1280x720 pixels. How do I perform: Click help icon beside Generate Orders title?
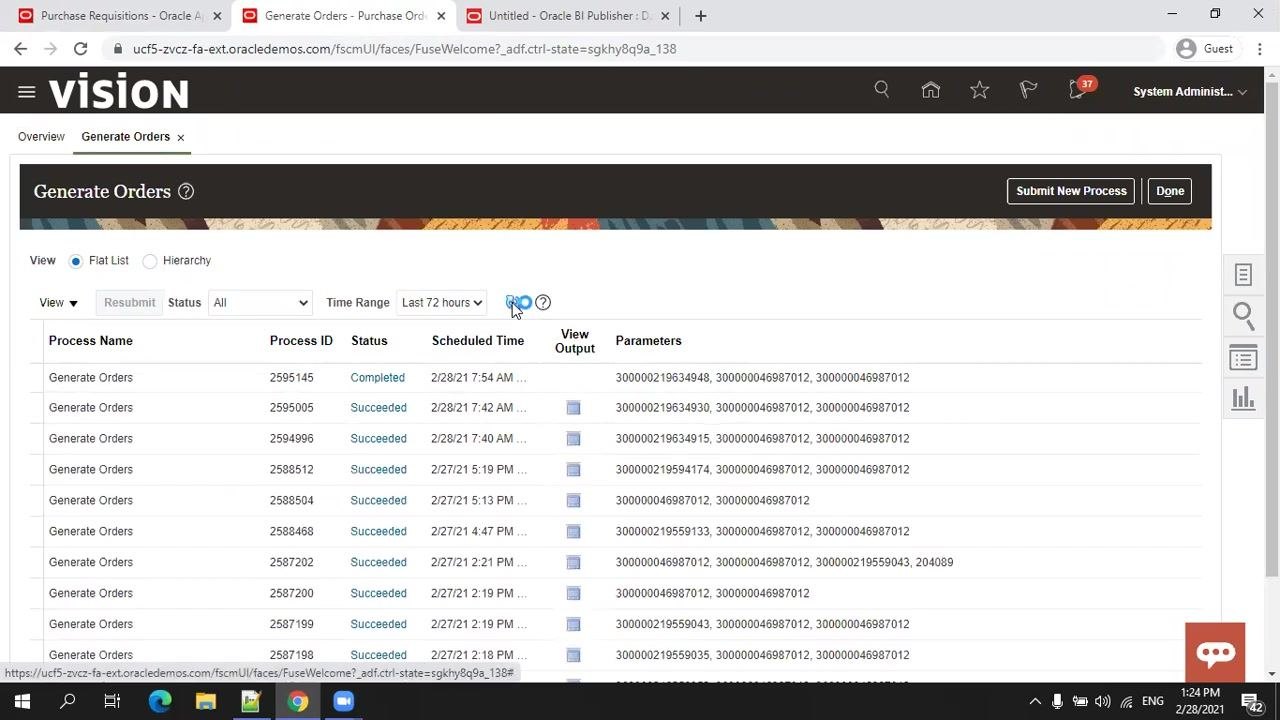click(x=186, y=192)
